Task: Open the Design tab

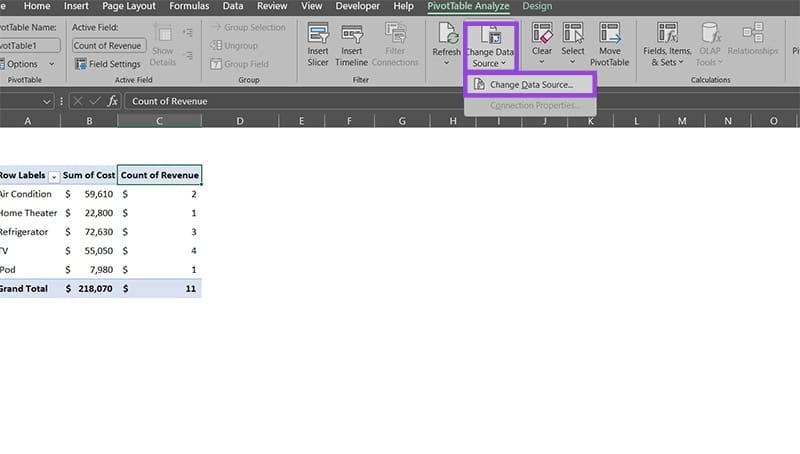Action: (537, 6)
